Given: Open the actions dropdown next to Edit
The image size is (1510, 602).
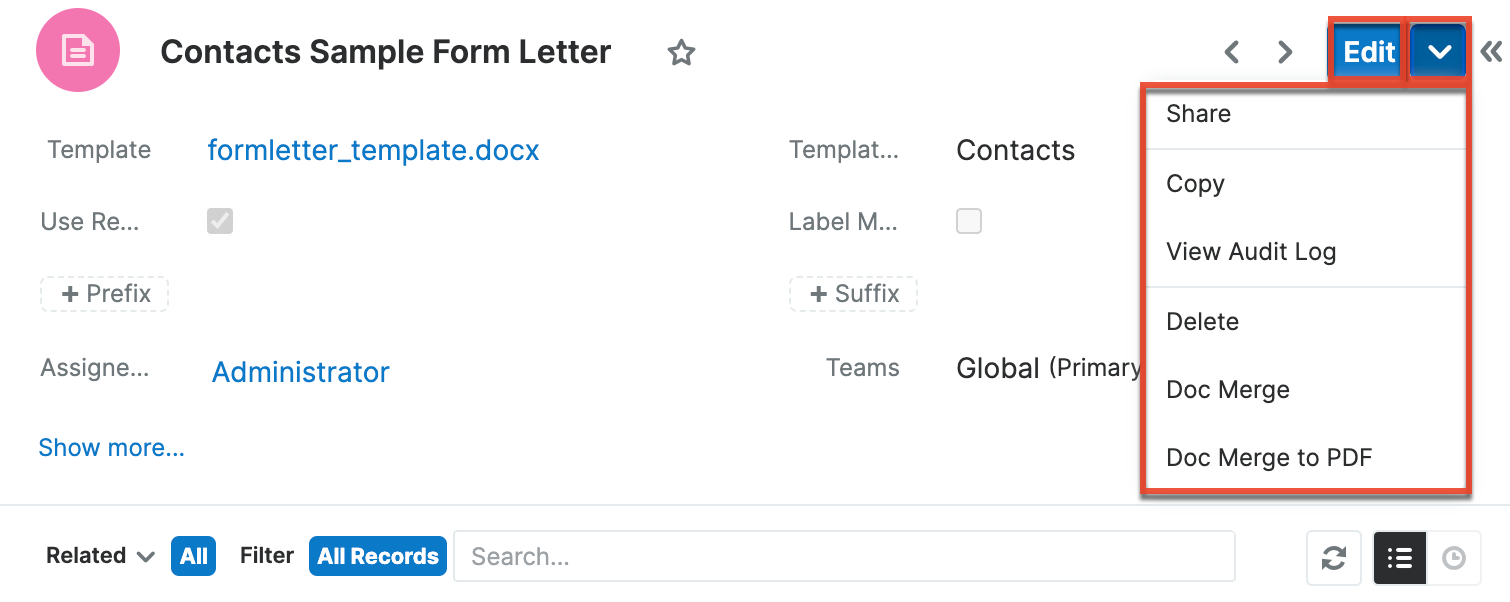Looking at the screenshot, I should coord(1438,51).
